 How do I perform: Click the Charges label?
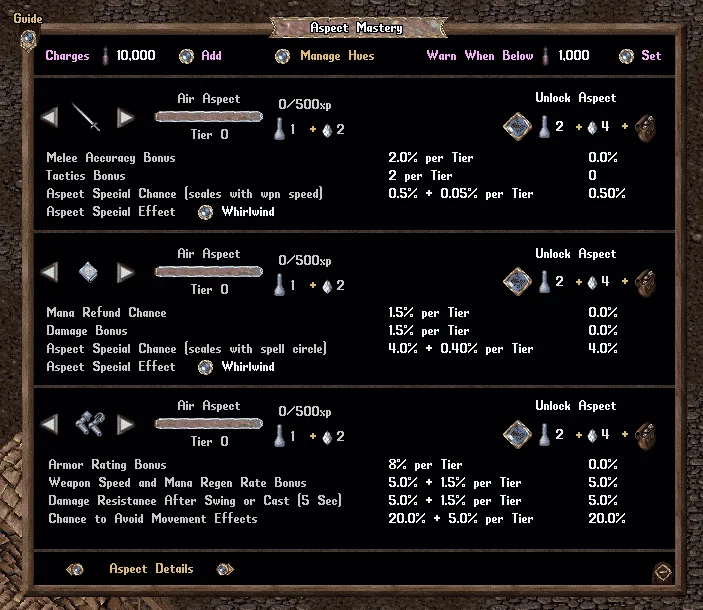pos(67,56)
